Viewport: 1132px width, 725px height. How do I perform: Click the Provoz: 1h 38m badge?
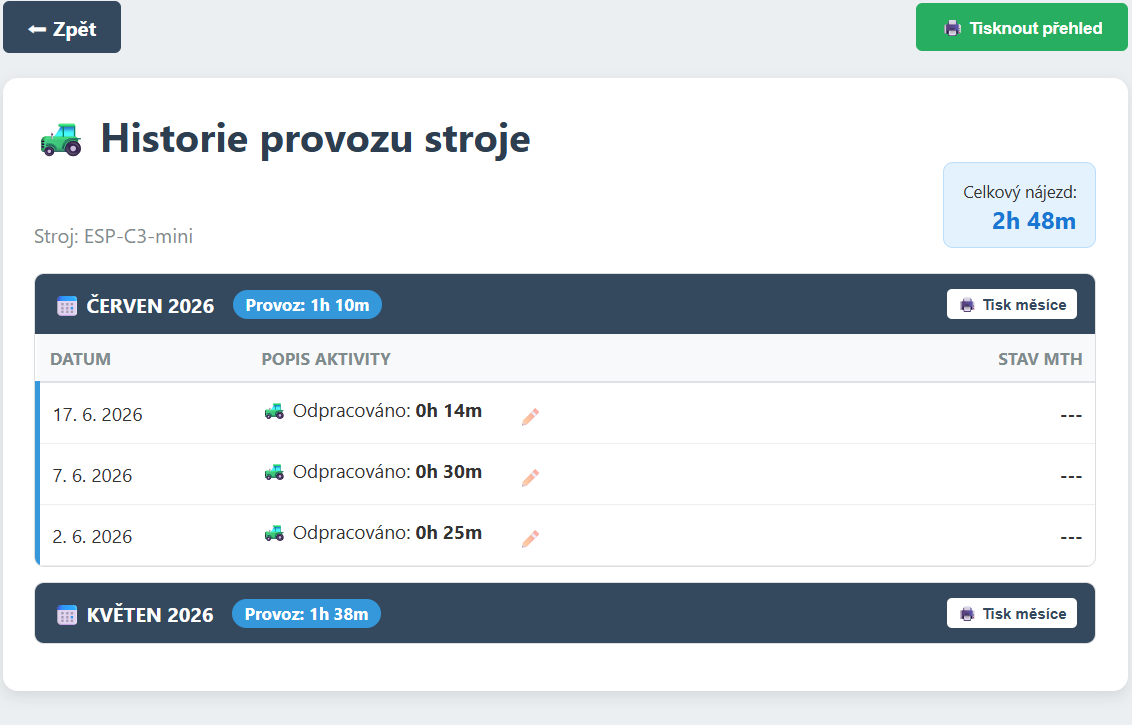(x=306, y=614)
